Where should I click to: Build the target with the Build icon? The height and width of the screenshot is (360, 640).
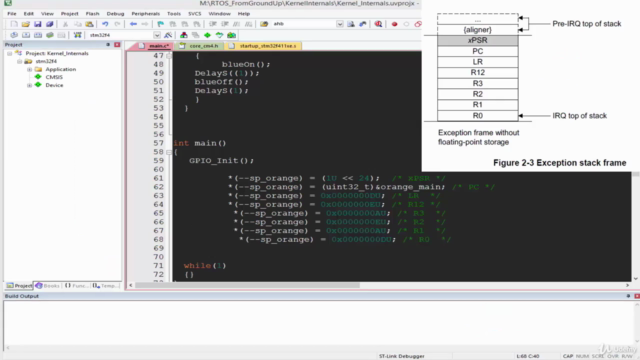[x=26, y=35]
